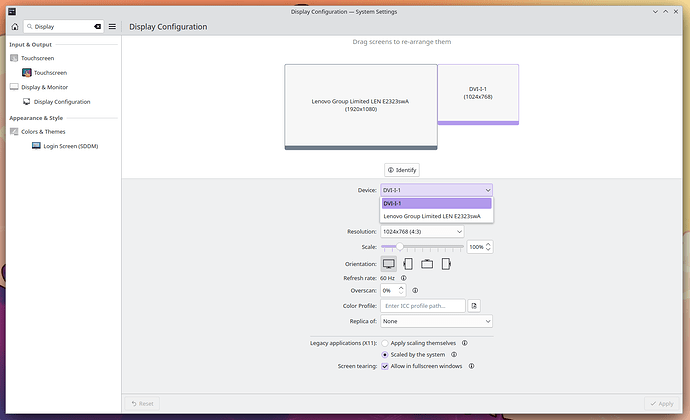
Task: Select Display & Monitor in sidebar
Action: (44, 87)
